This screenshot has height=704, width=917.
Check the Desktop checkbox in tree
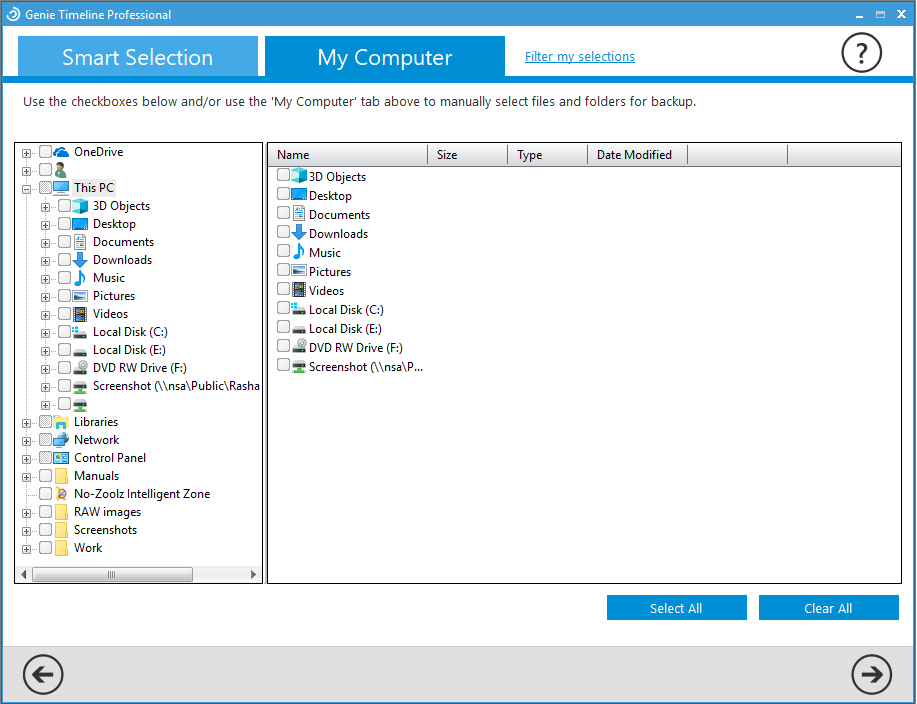pyautogui.click(x=64, y=224)
